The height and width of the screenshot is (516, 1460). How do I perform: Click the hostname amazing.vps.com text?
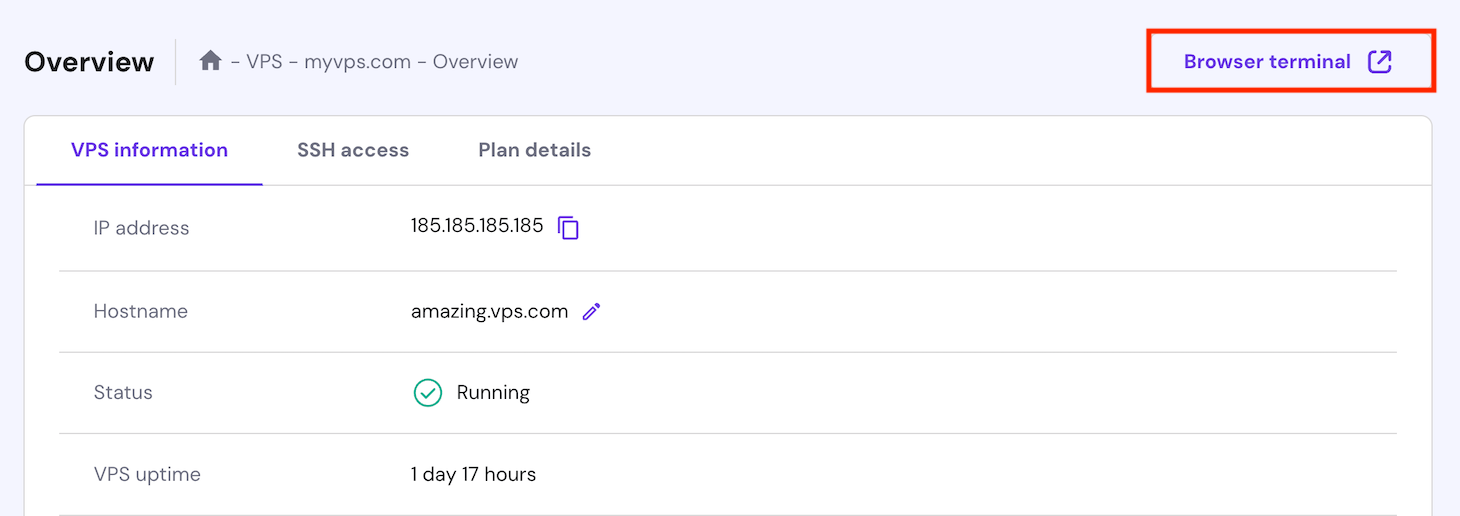tap(489, 311)
